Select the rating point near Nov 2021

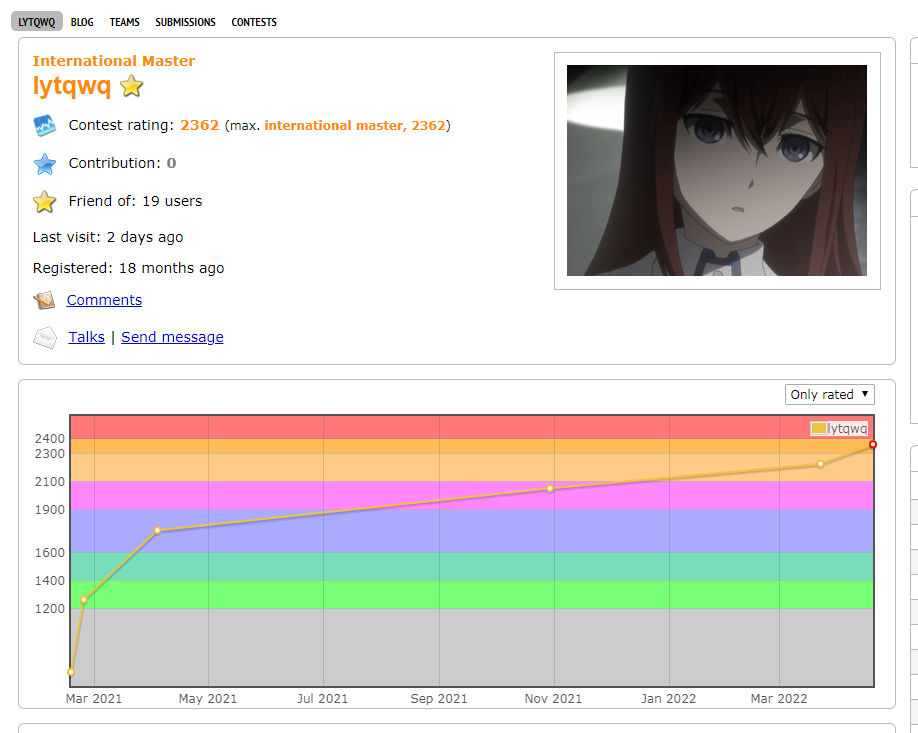coord(550,488)
